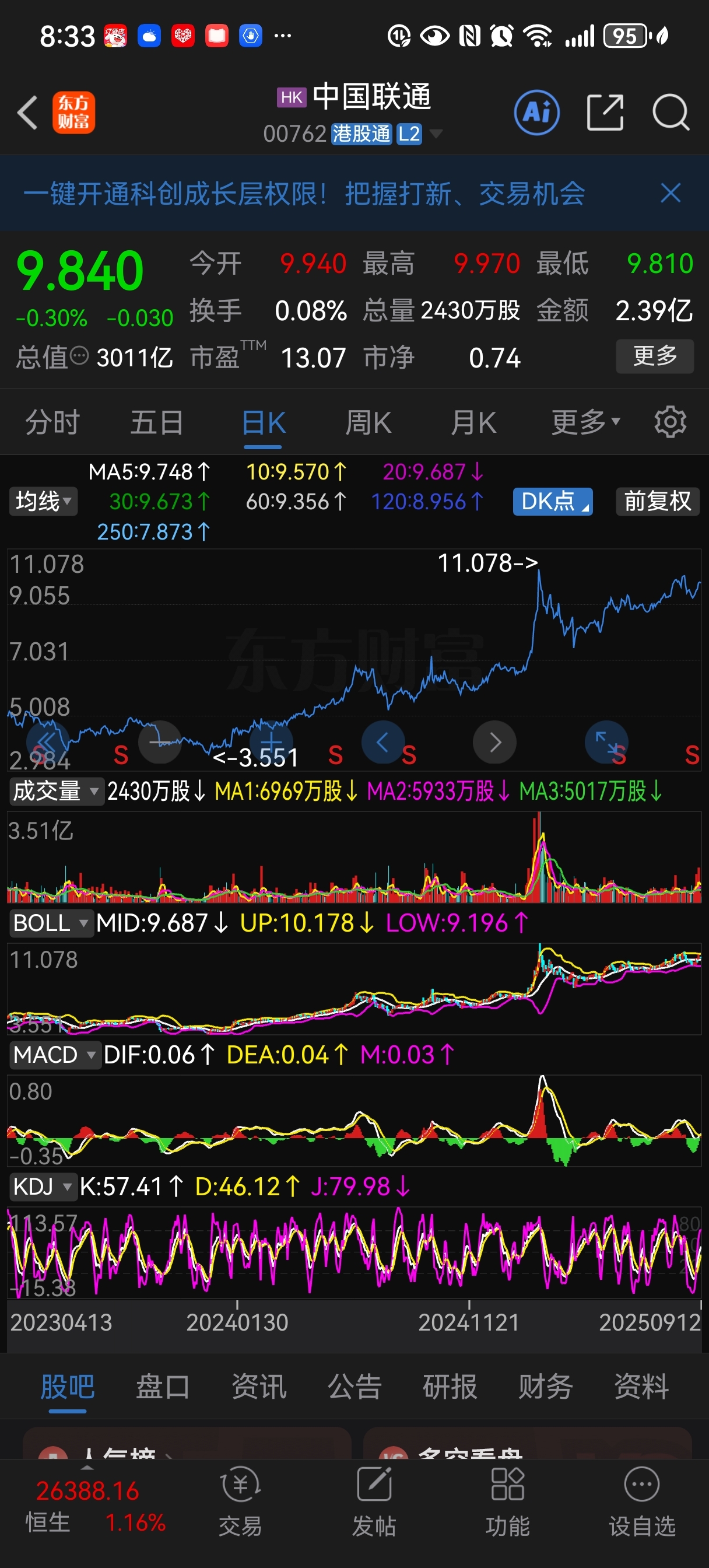Open the 研报 research tab

pos(450,1387)
